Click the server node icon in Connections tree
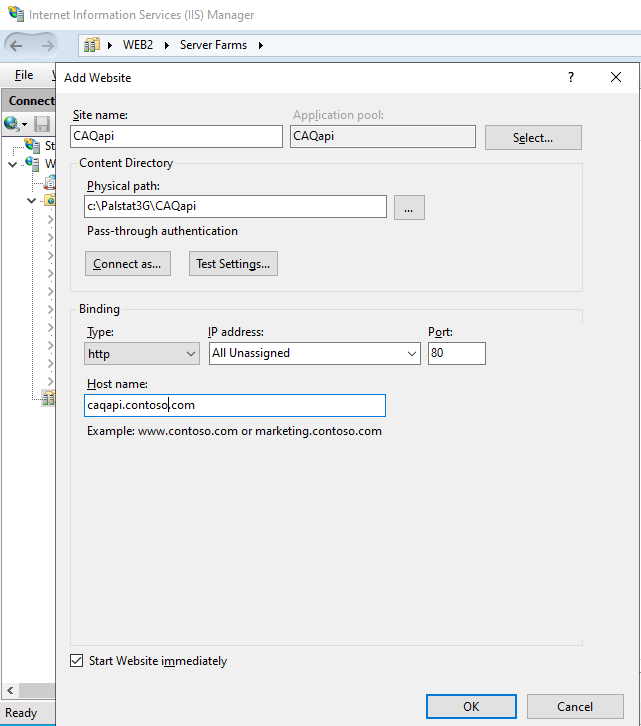641x726 pixels. tap(32, 164)
